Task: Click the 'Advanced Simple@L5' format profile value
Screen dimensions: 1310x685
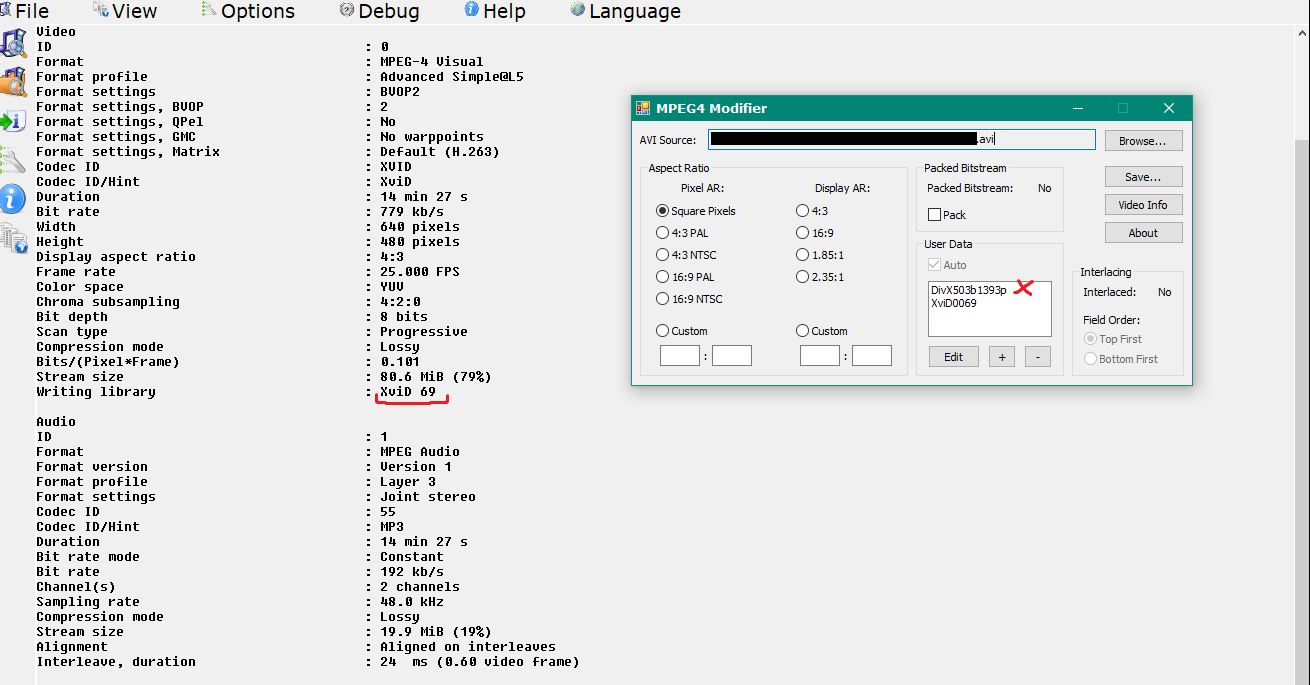Action: coord(452,77)
